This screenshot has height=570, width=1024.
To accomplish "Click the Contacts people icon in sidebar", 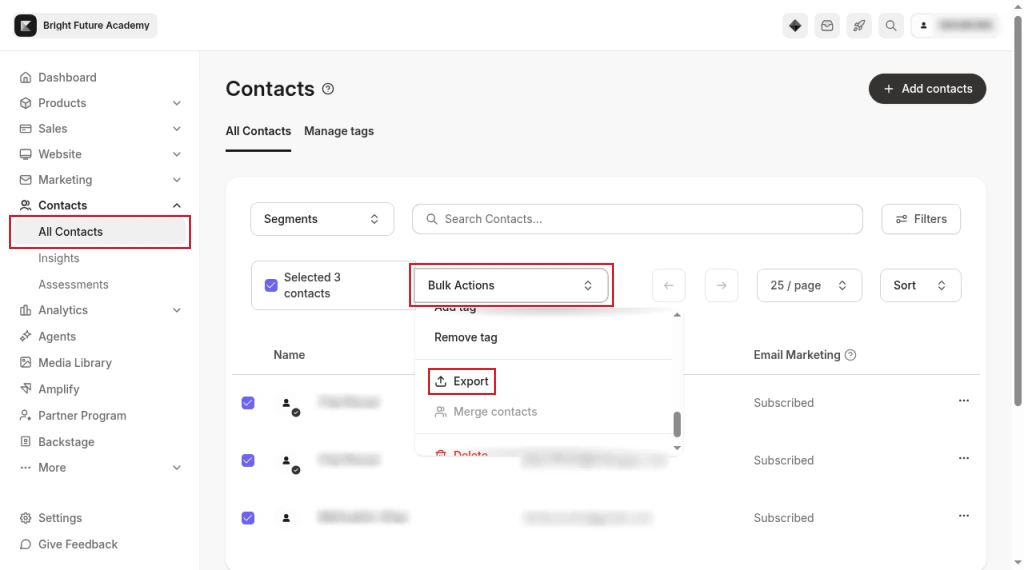I will tap(25, 205).
